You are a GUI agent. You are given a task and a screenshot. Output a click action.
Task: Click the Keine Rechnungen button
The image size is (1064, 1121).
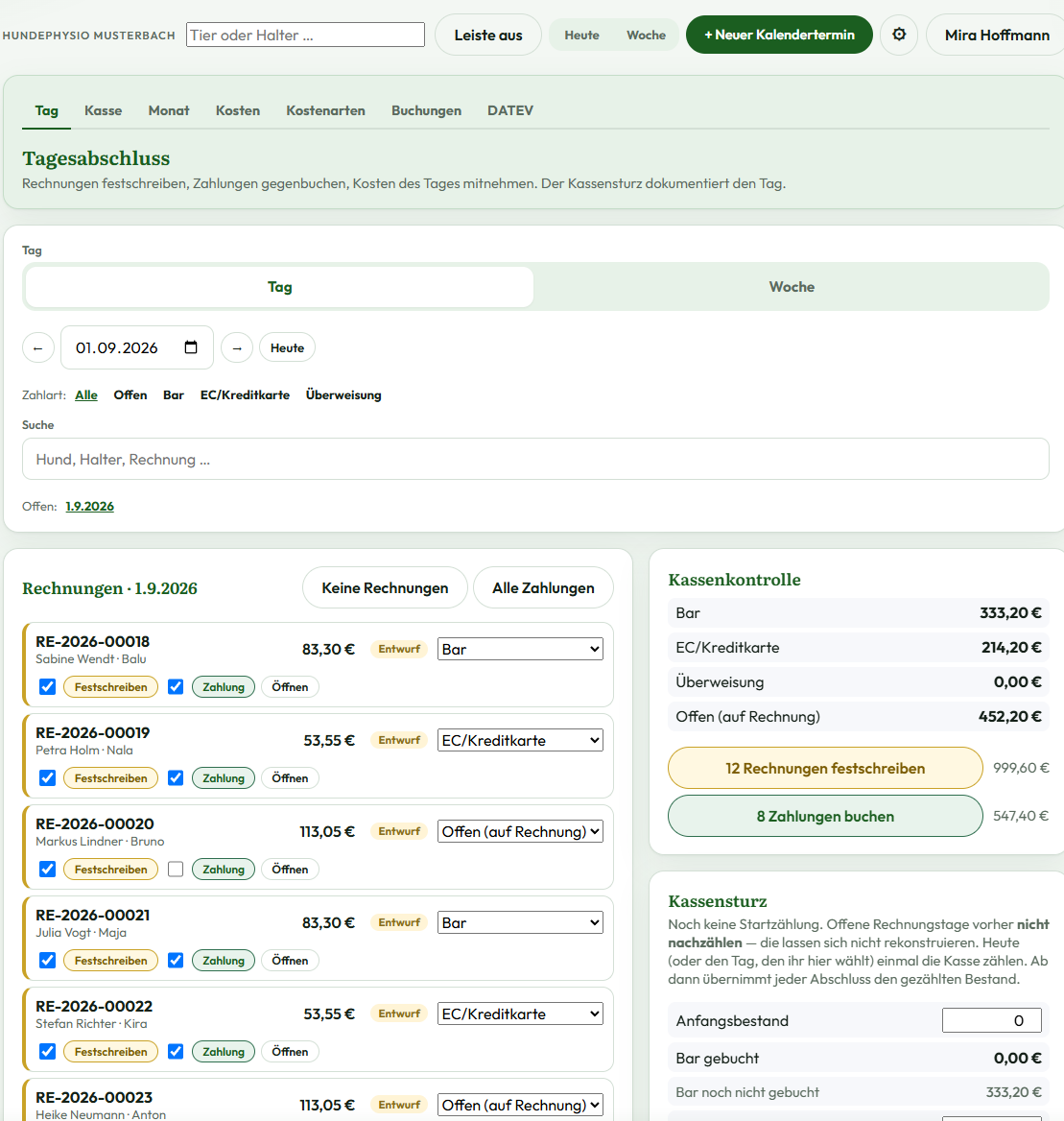385,587
